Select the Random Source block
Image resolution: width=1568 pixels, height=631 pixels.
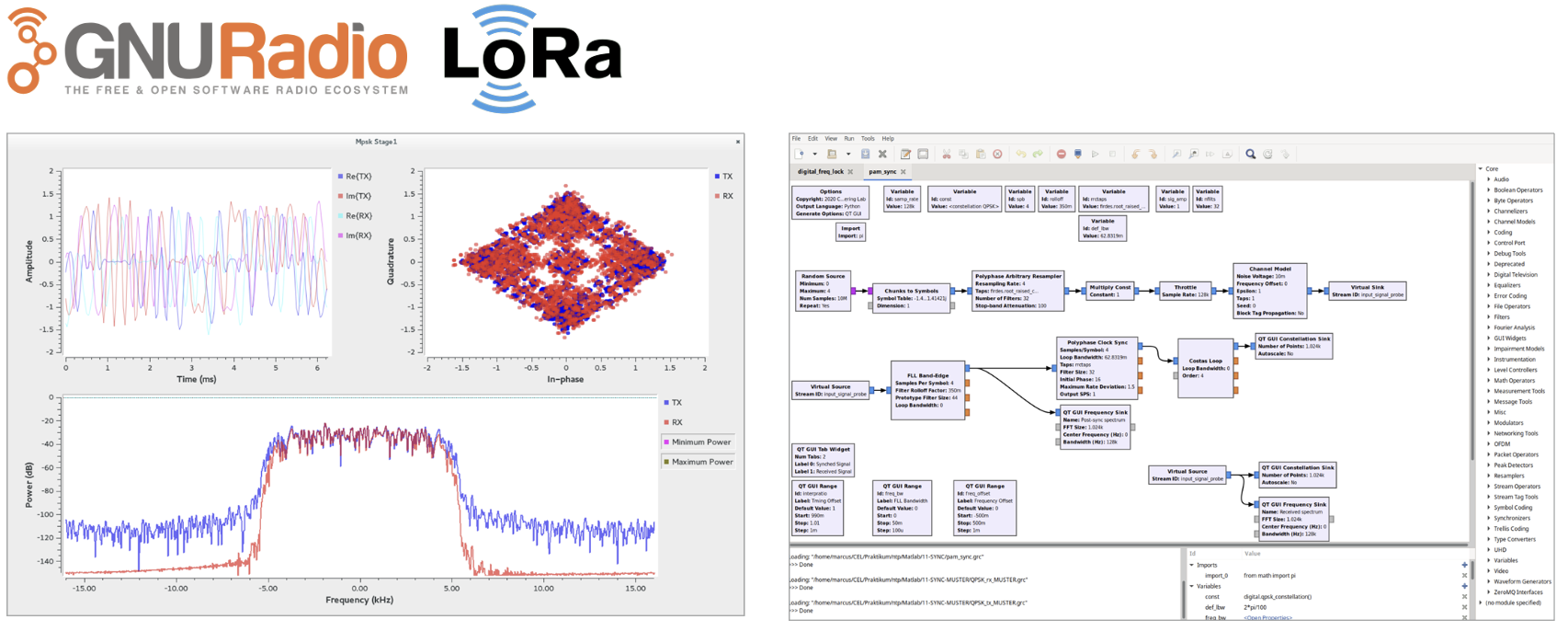point(824,291)
